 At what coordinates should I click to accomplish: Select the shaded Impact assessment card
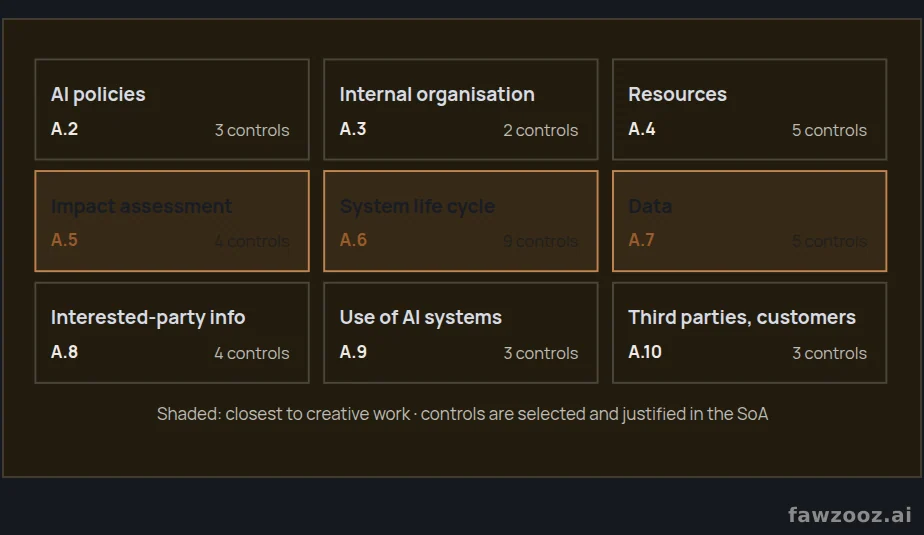tap(172, 221)
